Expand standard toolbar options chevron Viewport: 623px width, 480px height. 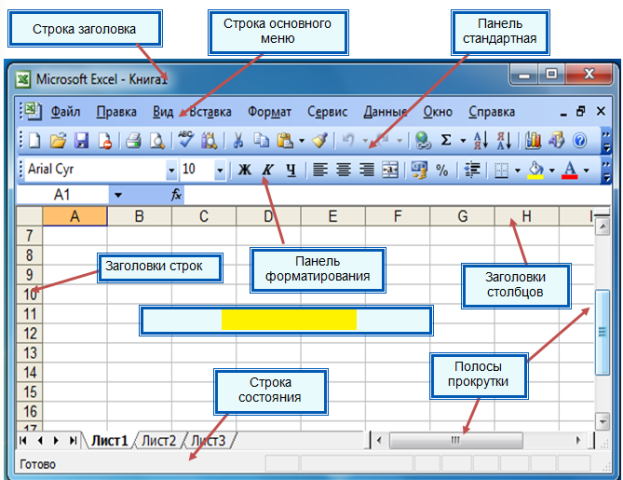click(606, 141)
